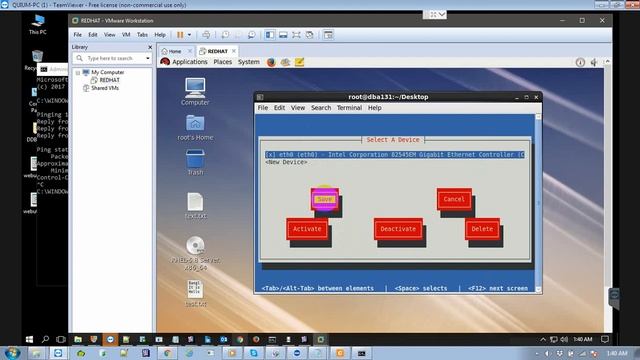
Task: Expand the TeamViewer toolbar chevron at top
Action: tap(442, 14)
